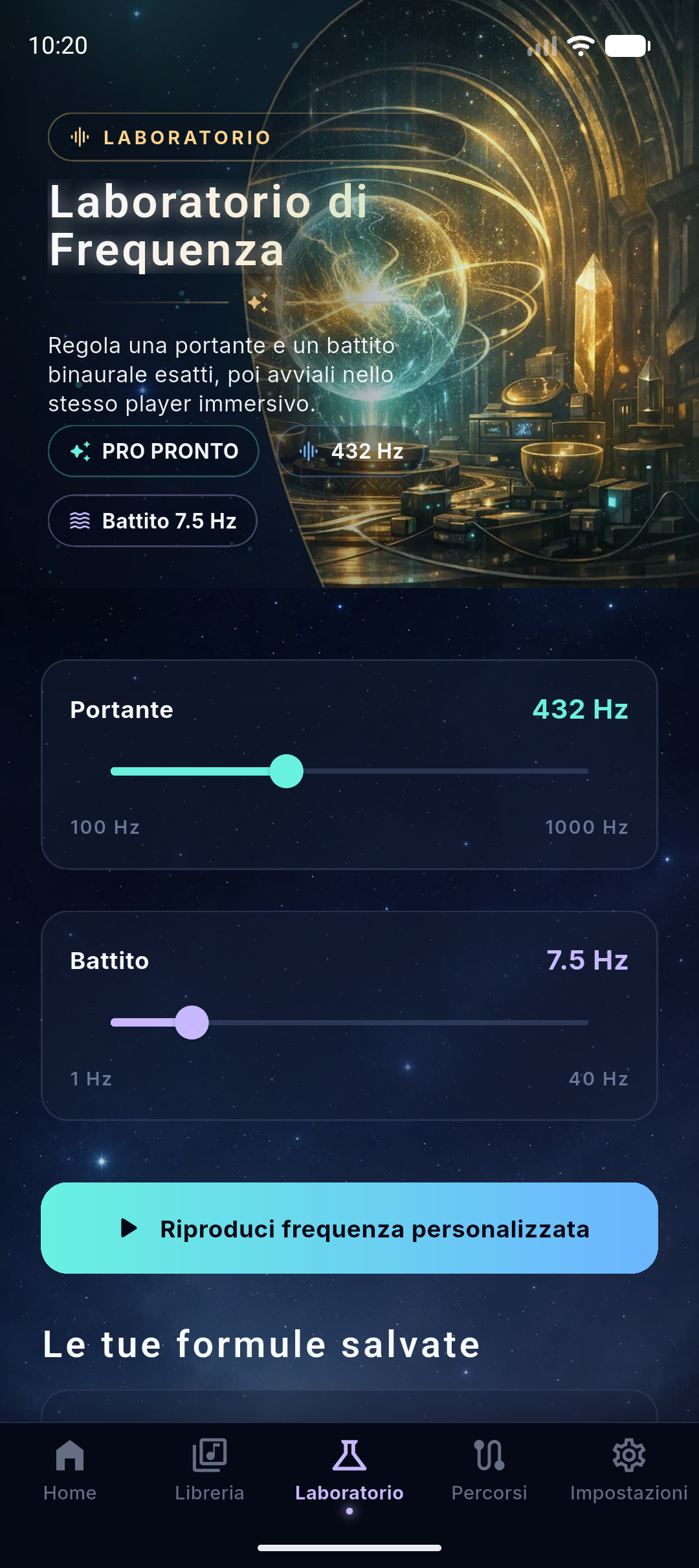
Task: Tap the play triangle icon
Action: tap(129, 1228)
